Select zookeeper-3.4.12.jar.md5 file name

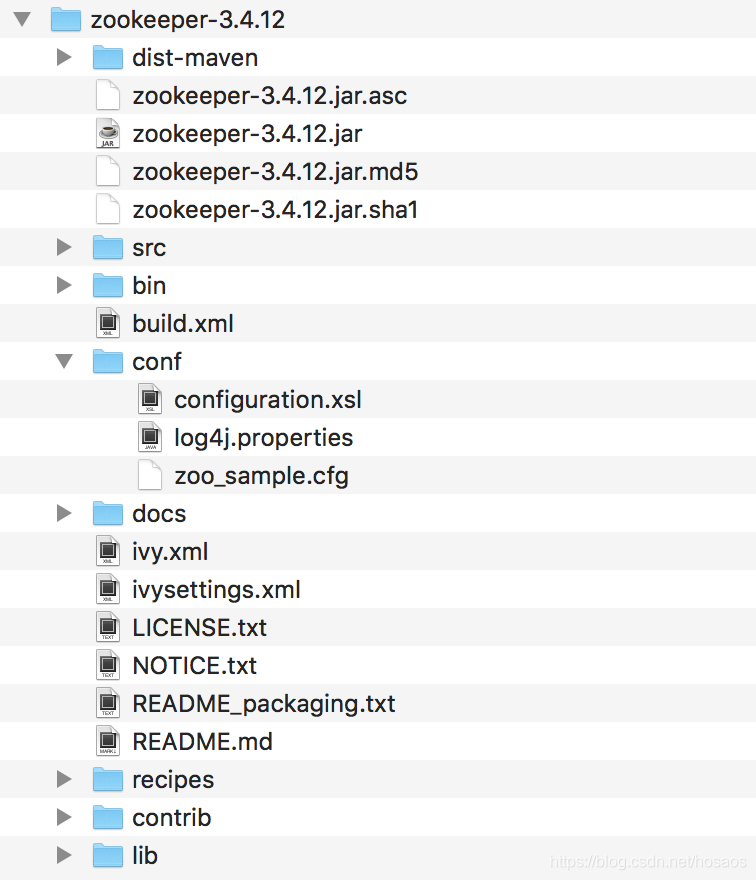coord(275,172)
